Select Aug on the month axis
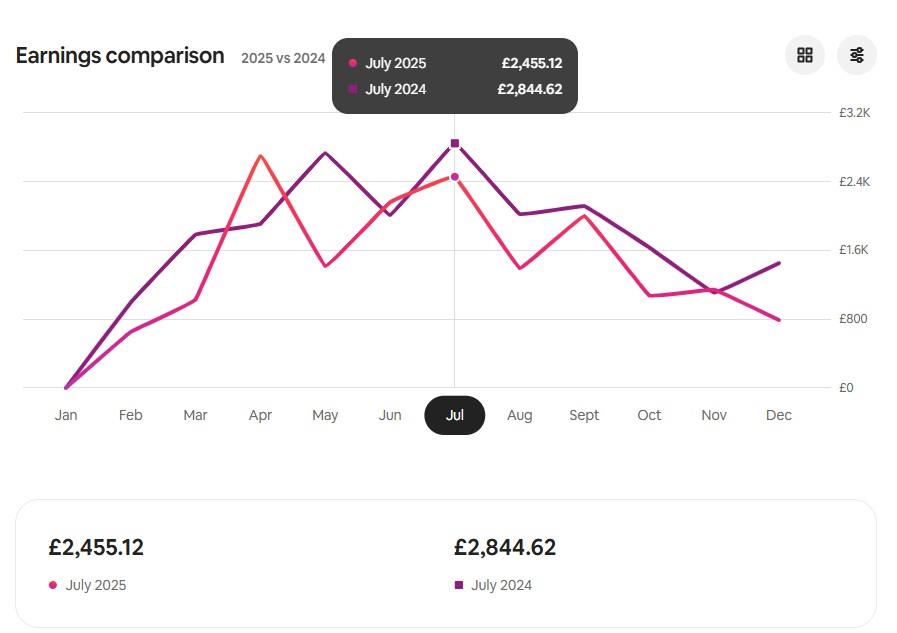 coord(520,415)
